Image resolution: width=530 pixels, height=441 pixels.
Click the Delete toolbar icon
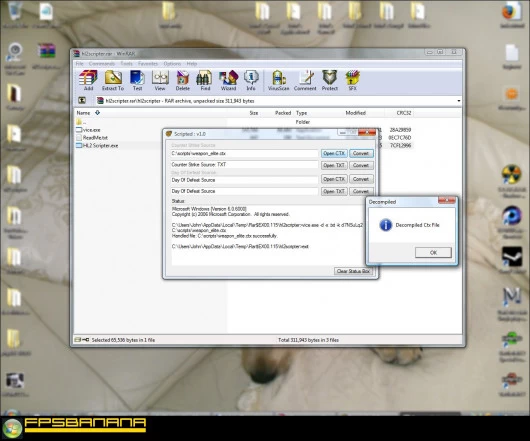[x=183, y=80]
